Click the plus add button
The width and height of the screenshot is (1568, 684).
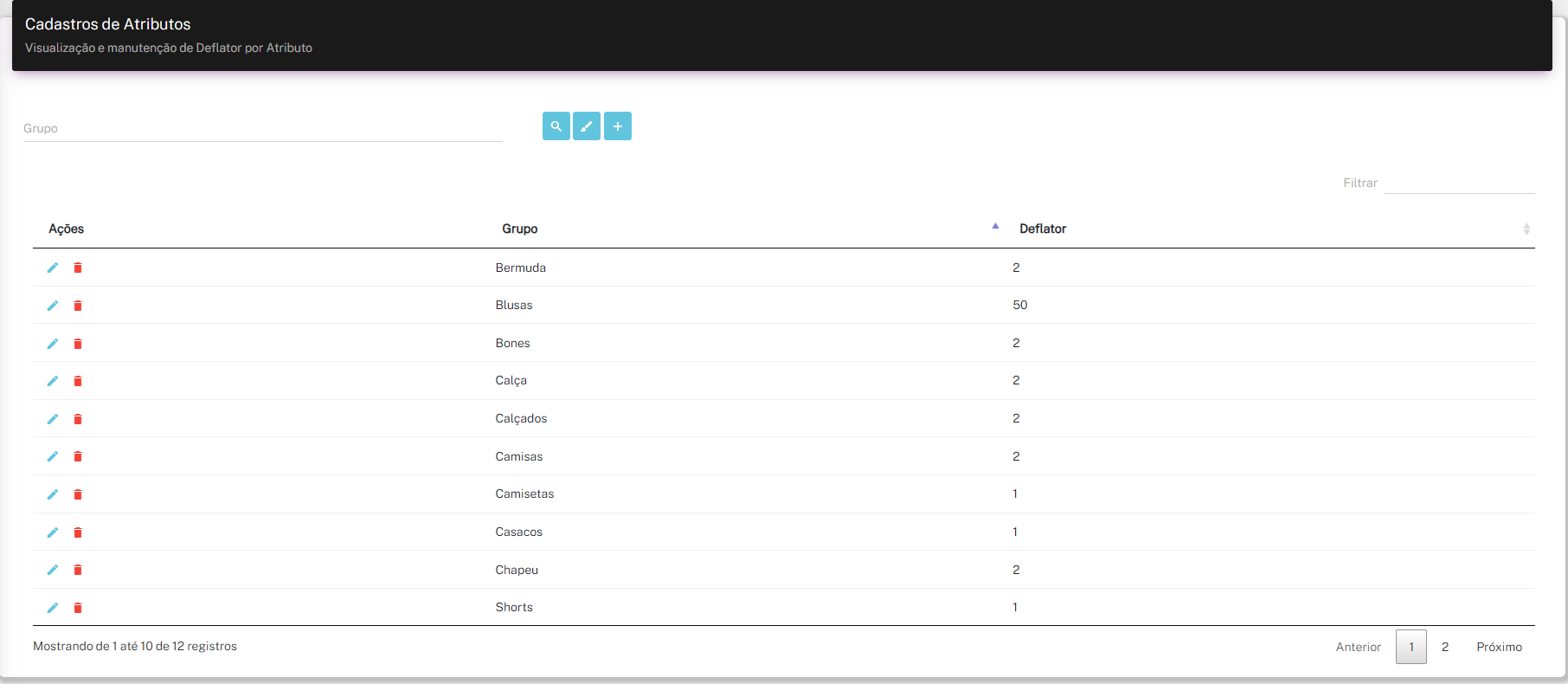click(x=618, y=126)
